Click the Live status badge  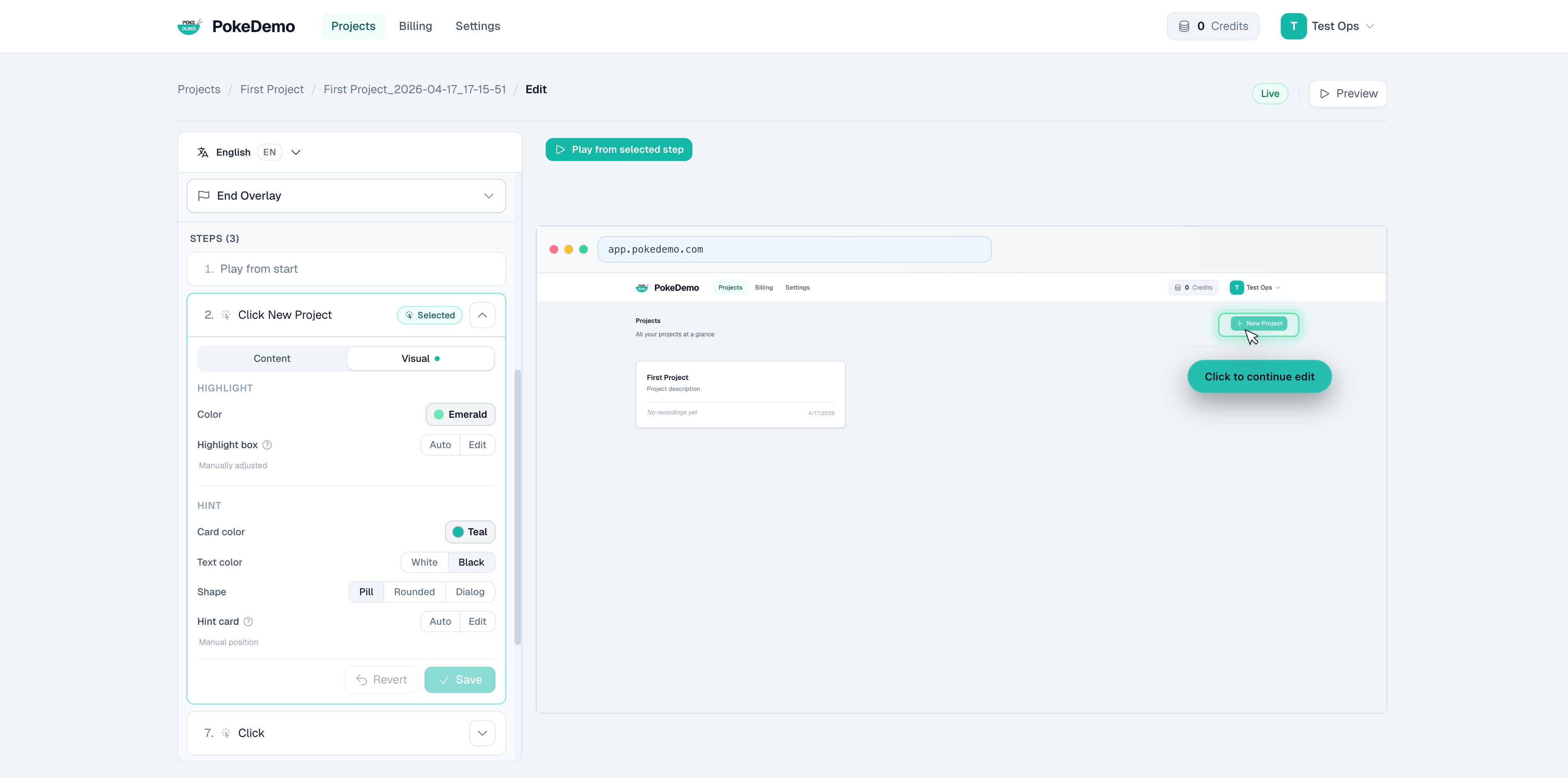pyautogui.click(x=1270, y=94)
